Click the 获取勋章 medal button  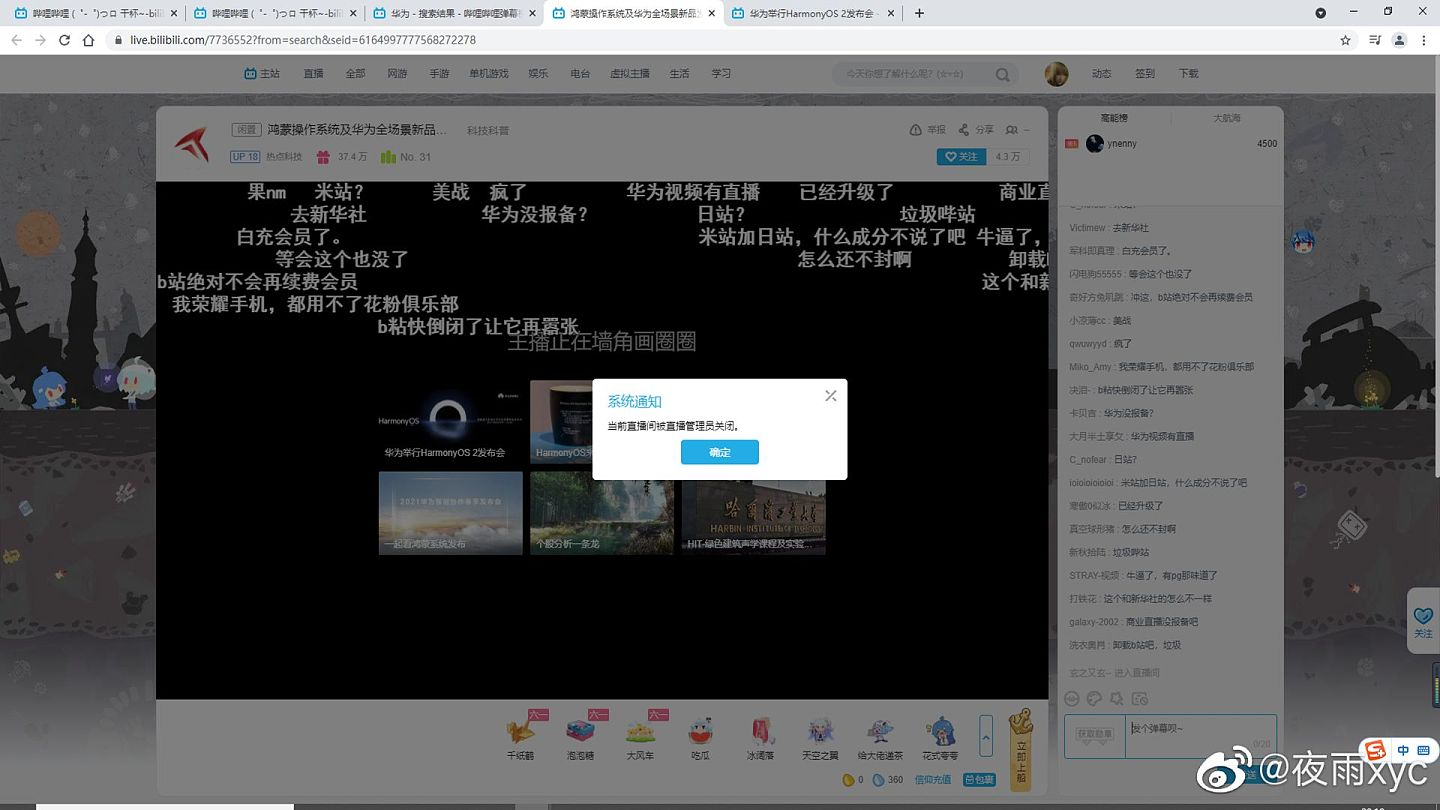1094,734
